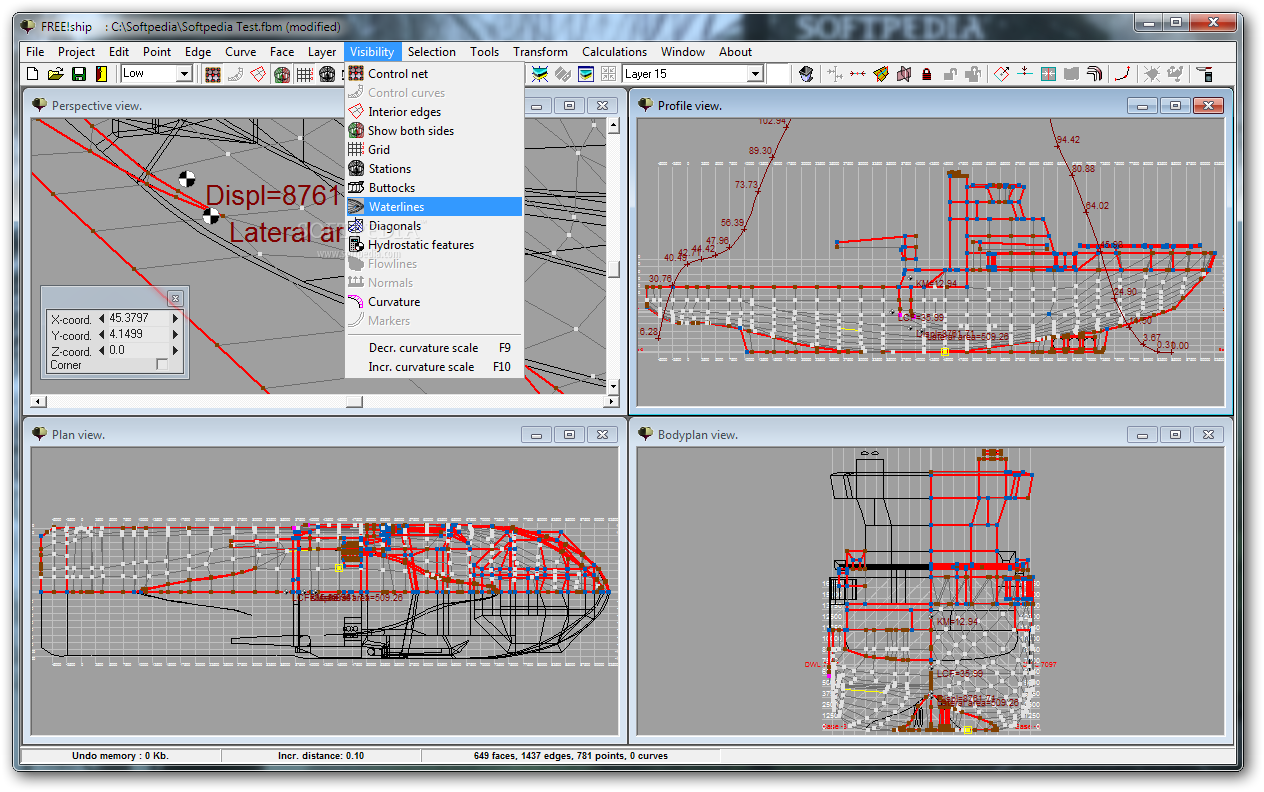
Task: Click the red curve line toolbar icon
Action: pos(1123,74)
